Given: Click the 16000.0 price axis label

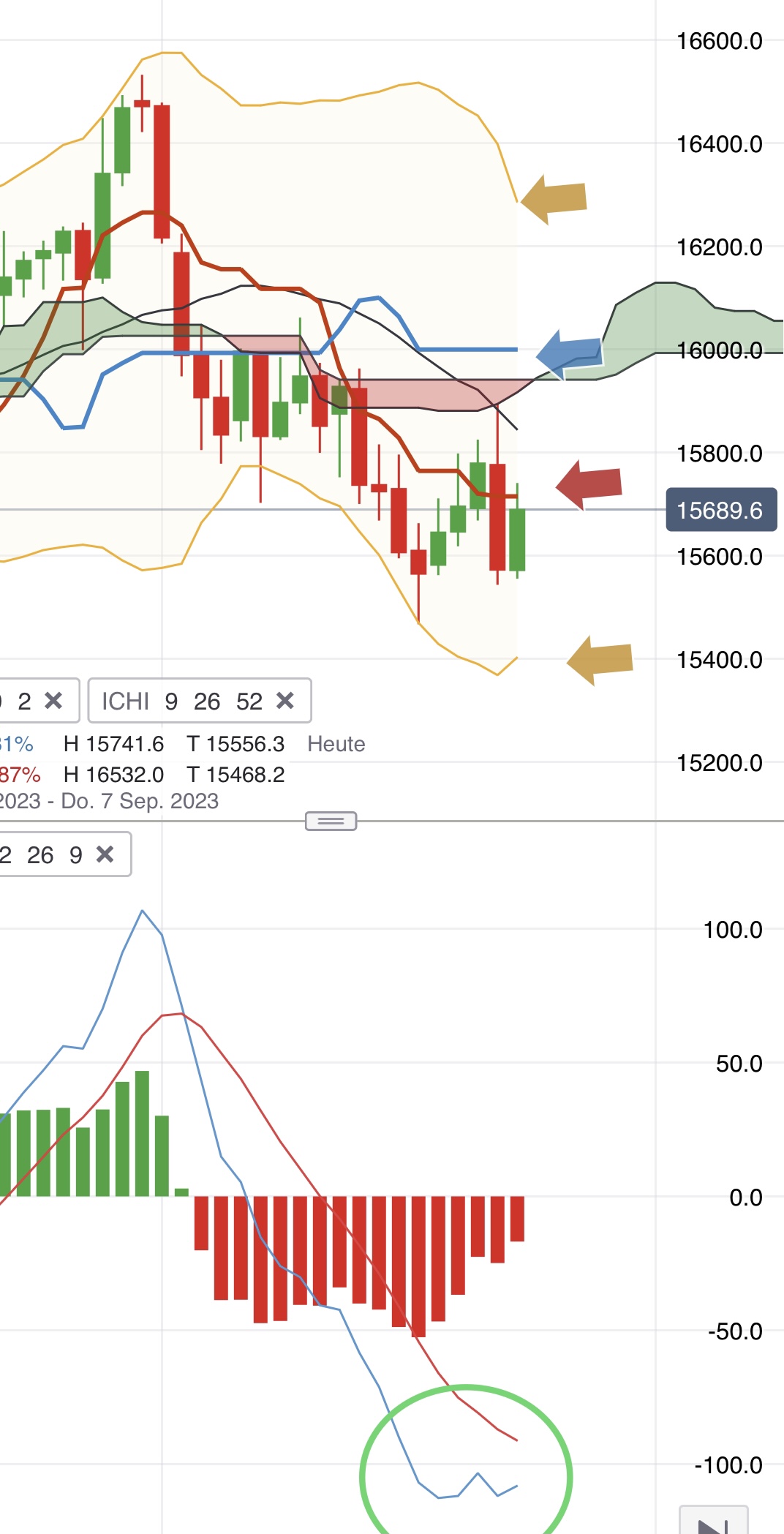Looking at the screenshot, I should tap(720, 350).
